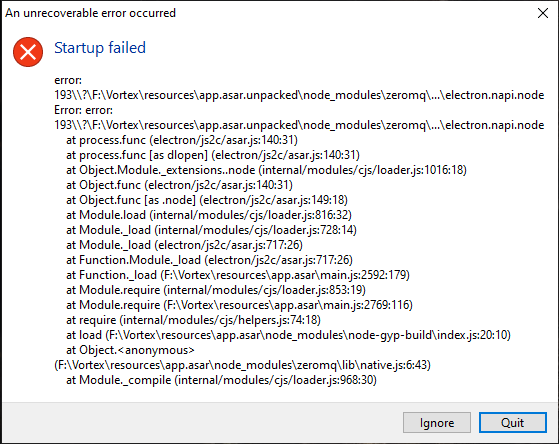Click the "An unrecoverable error occurred" title text

click(90, 13)
